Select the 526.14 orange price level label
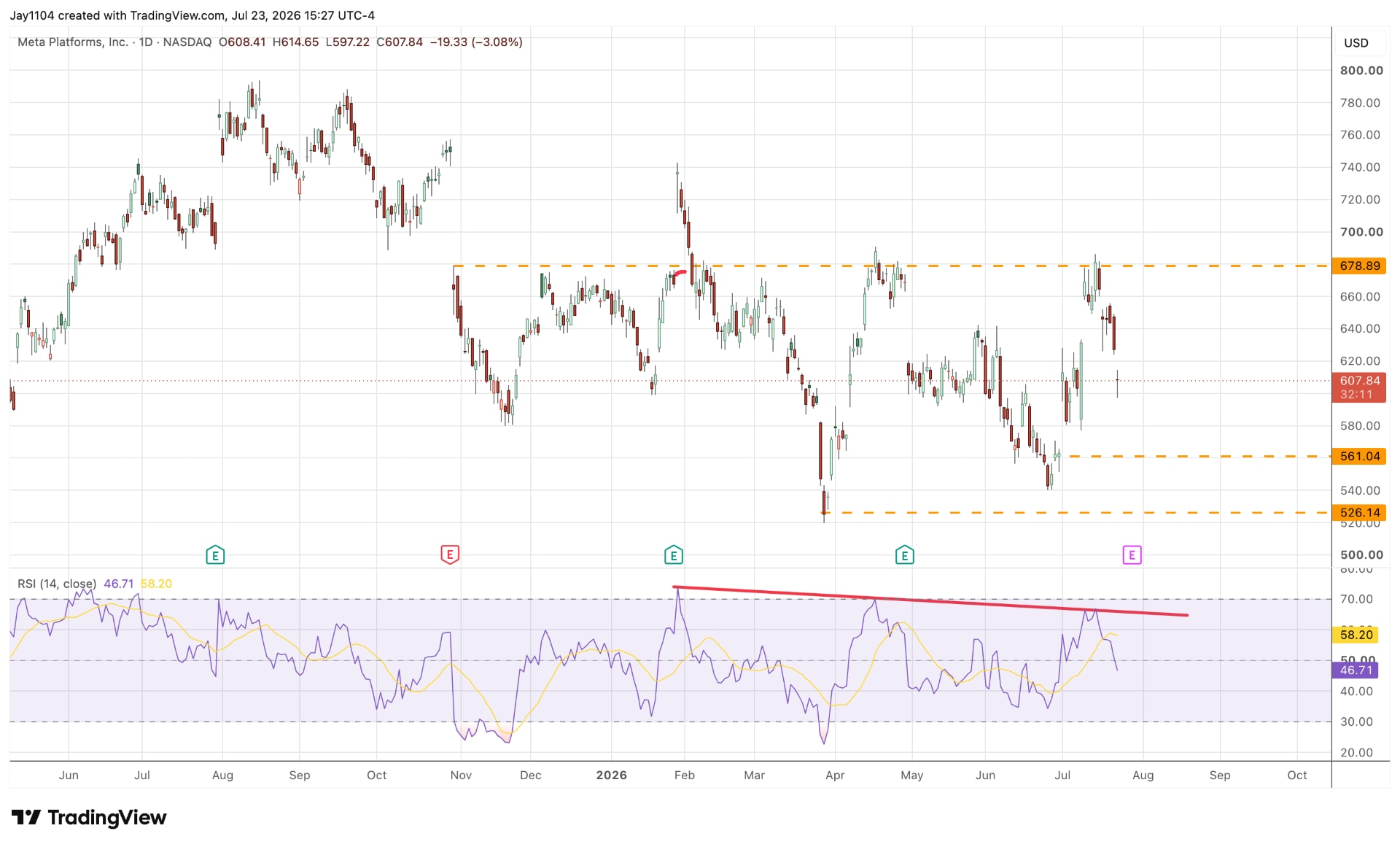 coord(1360,512)
